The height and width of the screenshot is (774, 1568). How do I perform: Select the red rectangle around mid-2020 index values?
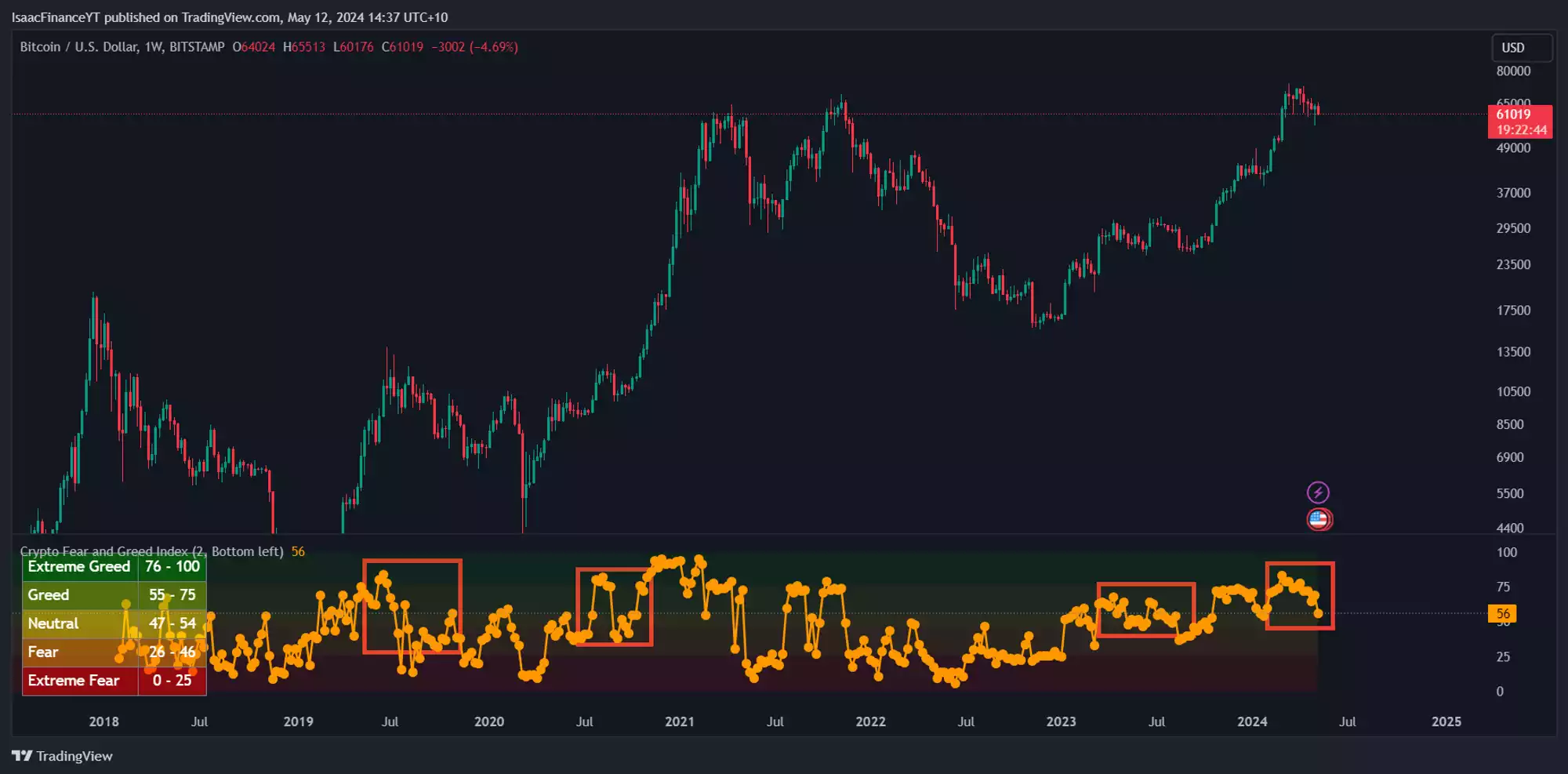[x=614, y=570]
